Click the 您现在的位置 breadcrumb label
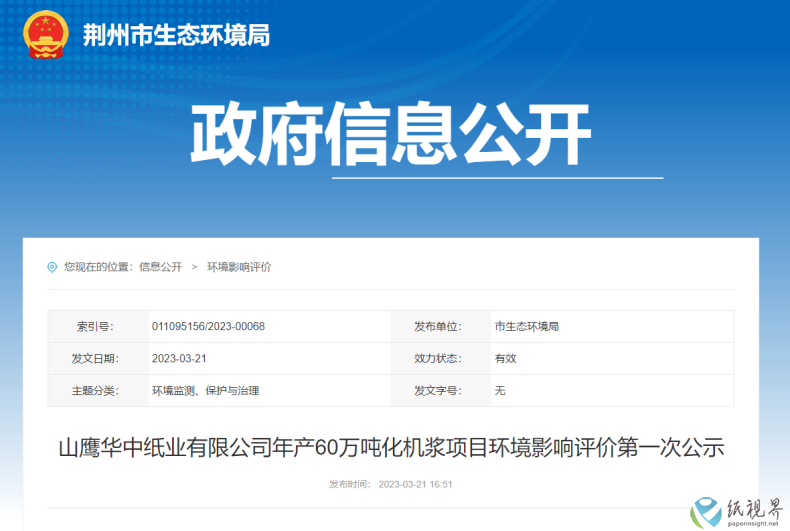 click(98, 267)
